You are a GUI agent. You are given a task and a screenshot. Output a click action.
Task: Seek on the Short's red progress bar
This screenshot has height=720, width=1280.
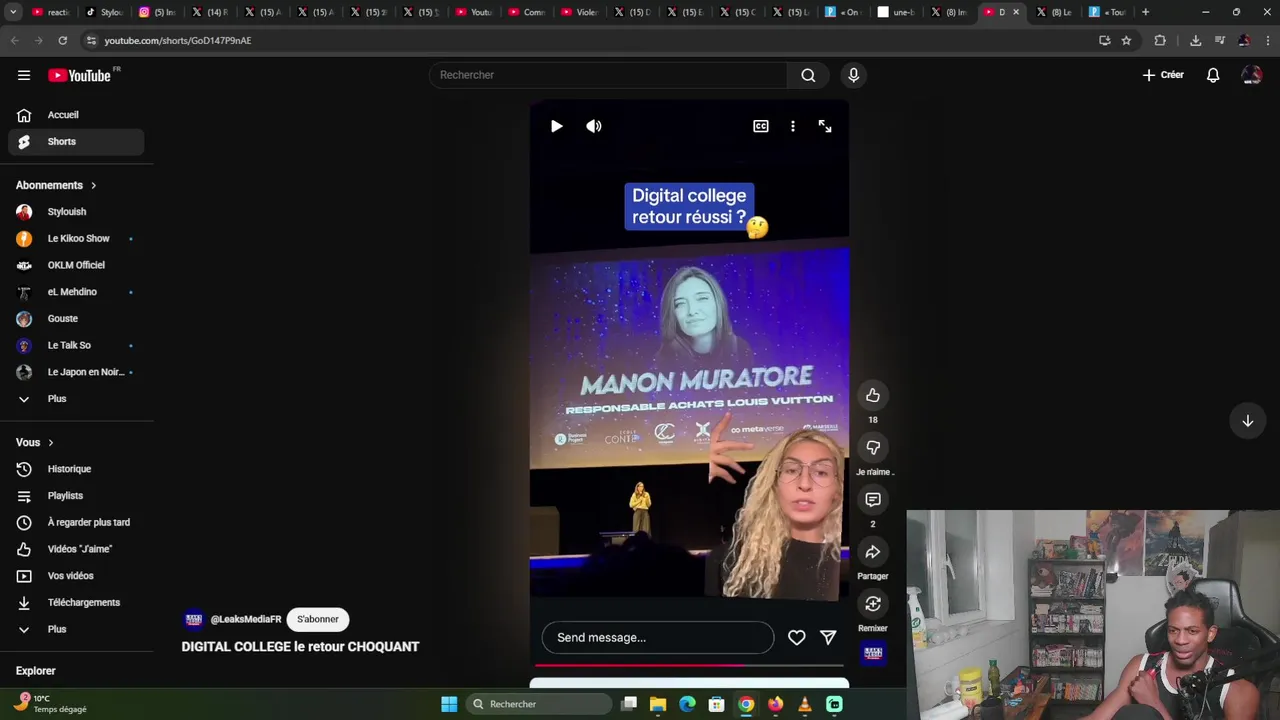[689, 664]
